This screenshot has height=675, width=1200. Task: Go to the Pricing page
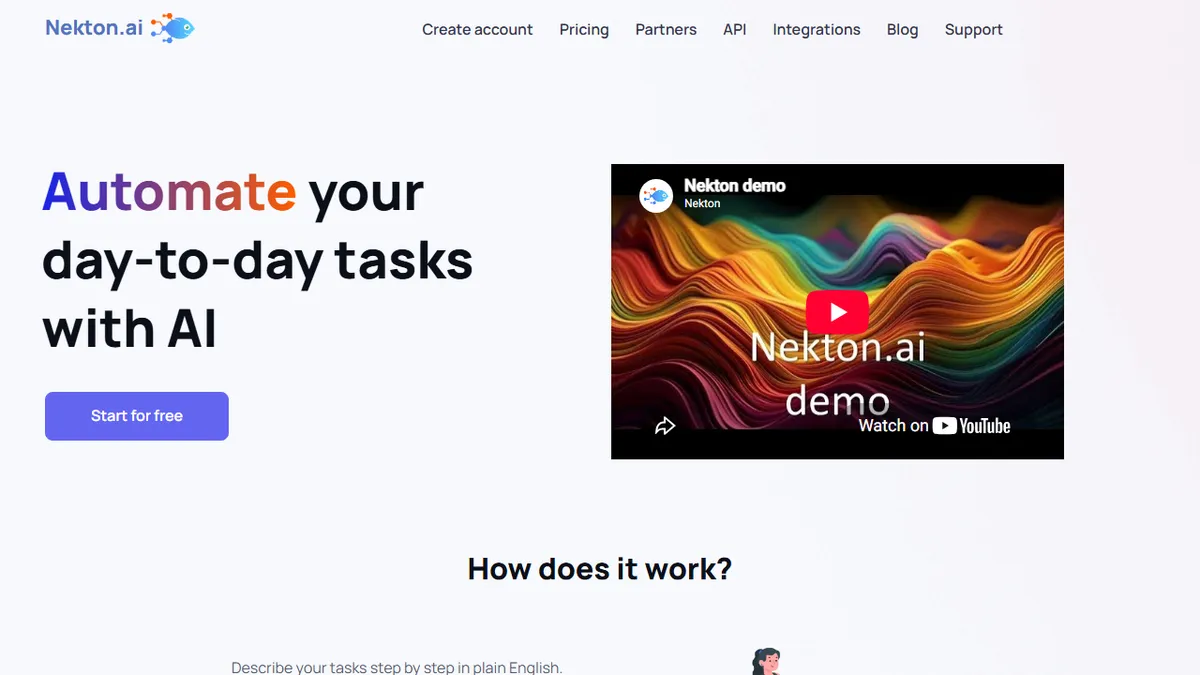pyautogui.click(x=584, y=29)
